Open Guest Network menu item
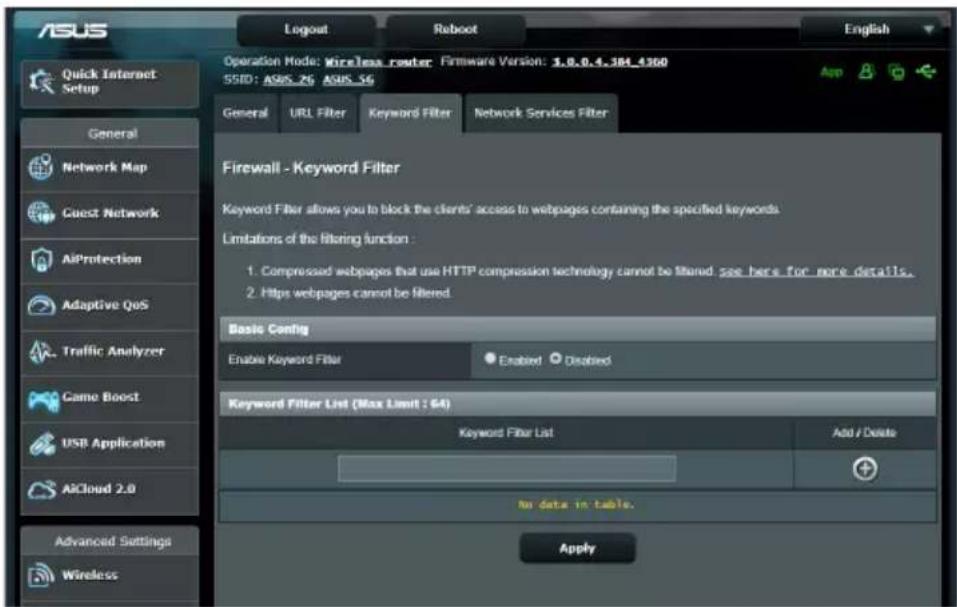The image size is (957, 607). [110, 213]
